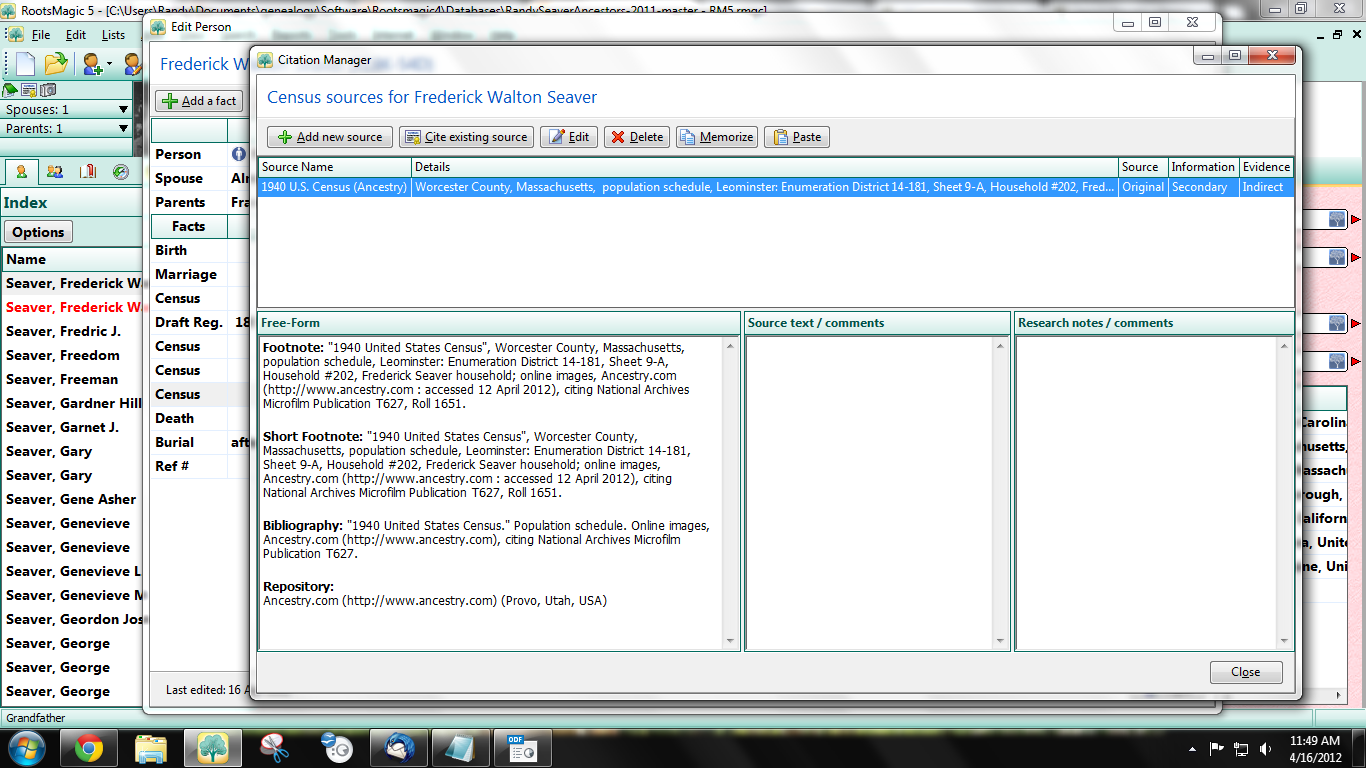Close the Citation Manager with Close button
Viewport: 1366px width, 768px height.
1245,671
